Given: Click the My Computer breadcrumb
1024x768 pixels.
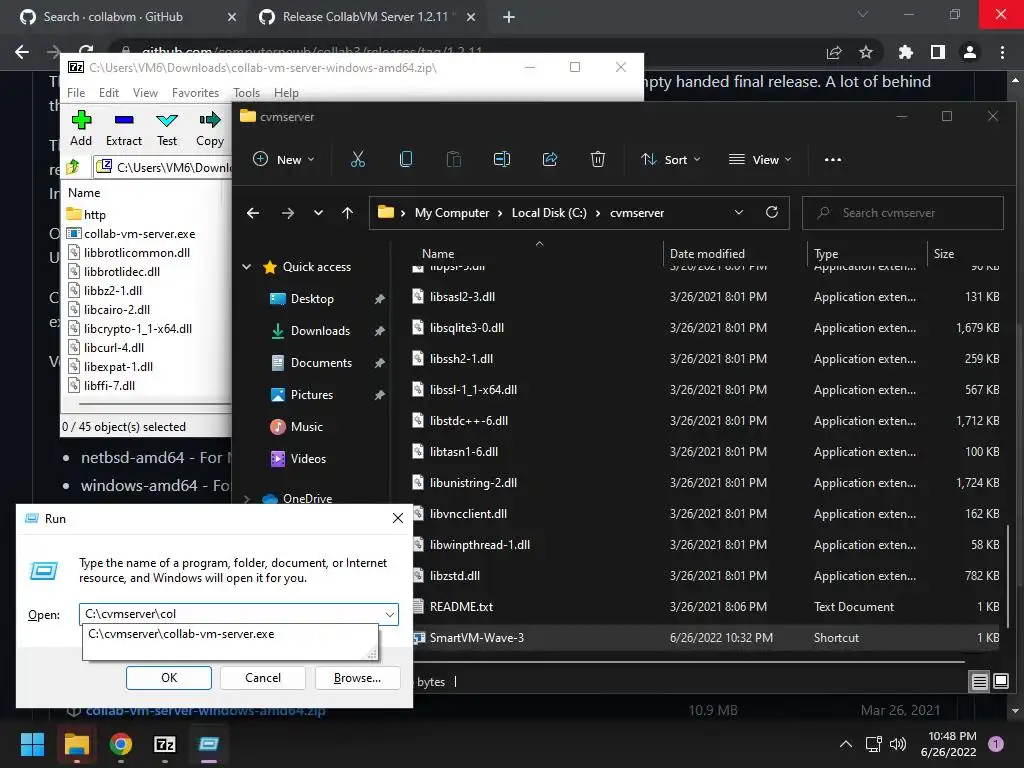Looking at the screenshot, I should (452, 213).
